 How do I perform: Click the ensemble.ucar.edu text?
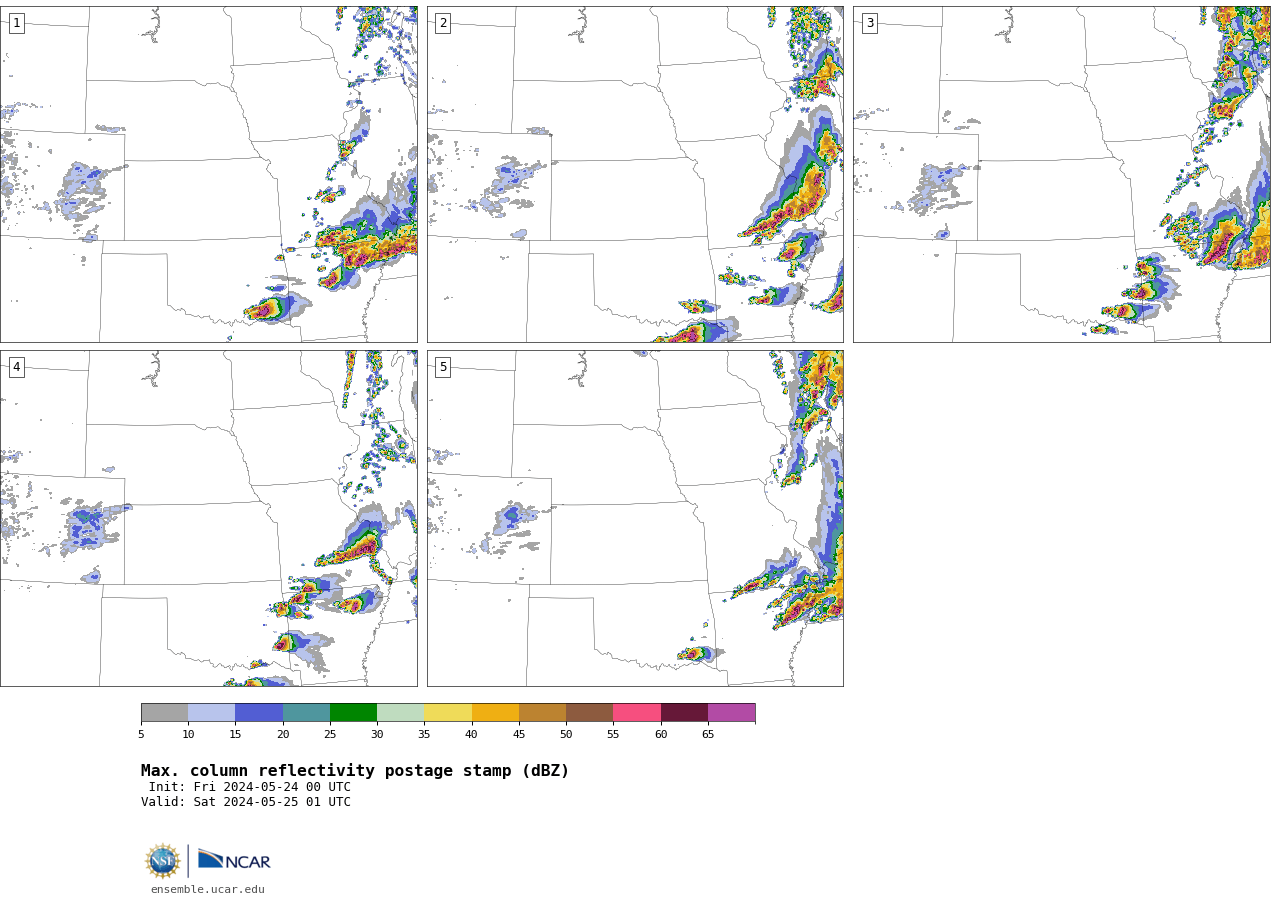coord(208,890)
